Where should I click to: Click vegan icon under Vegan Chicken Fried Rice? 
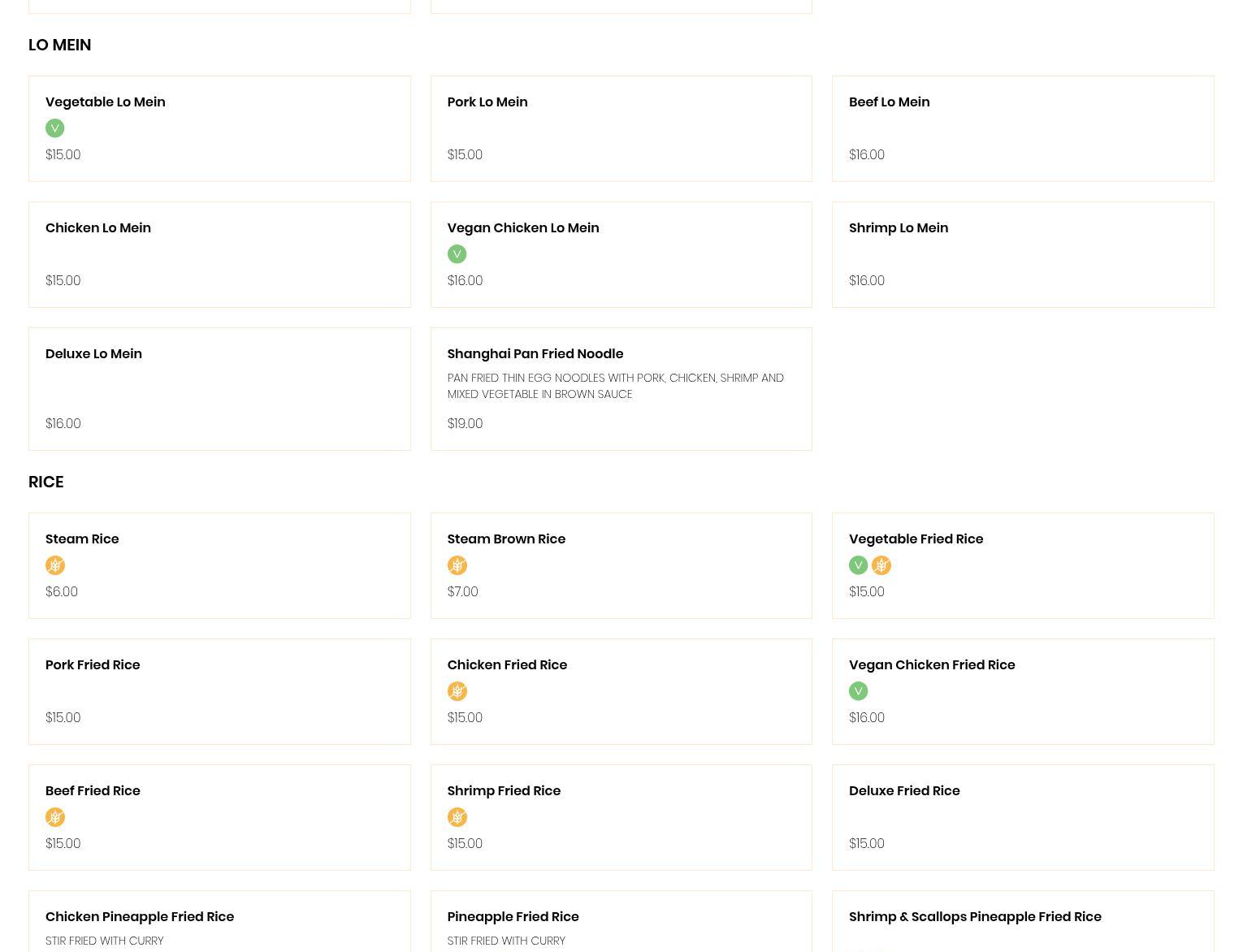coord(858,691)
